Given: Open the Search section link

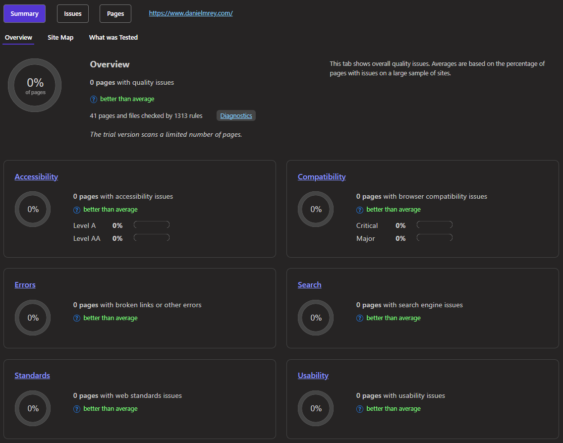Looking at the screenshot, I should coord(309,285).
